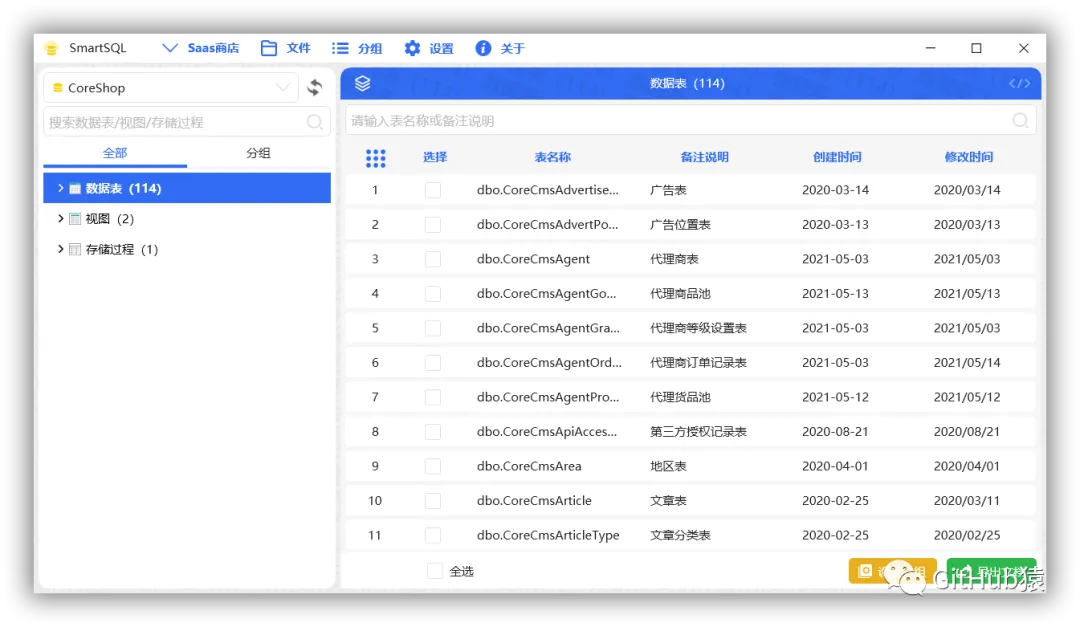Click the search icon in table name filter
This screenshot has height=627, width=1080.
[1020, 121]
